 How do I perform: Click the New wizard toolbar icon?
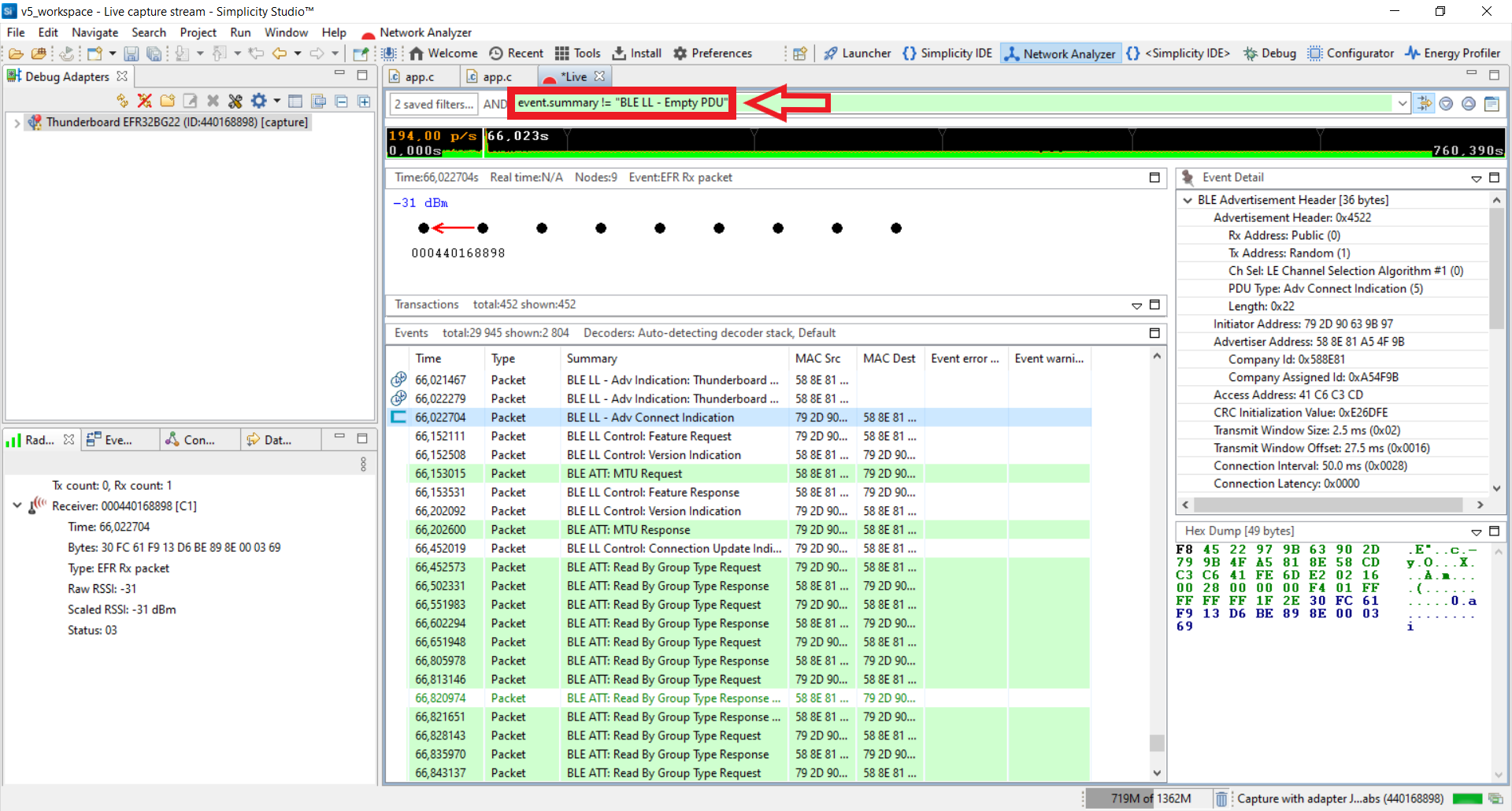pyautogui.click(x=95, y=54)
